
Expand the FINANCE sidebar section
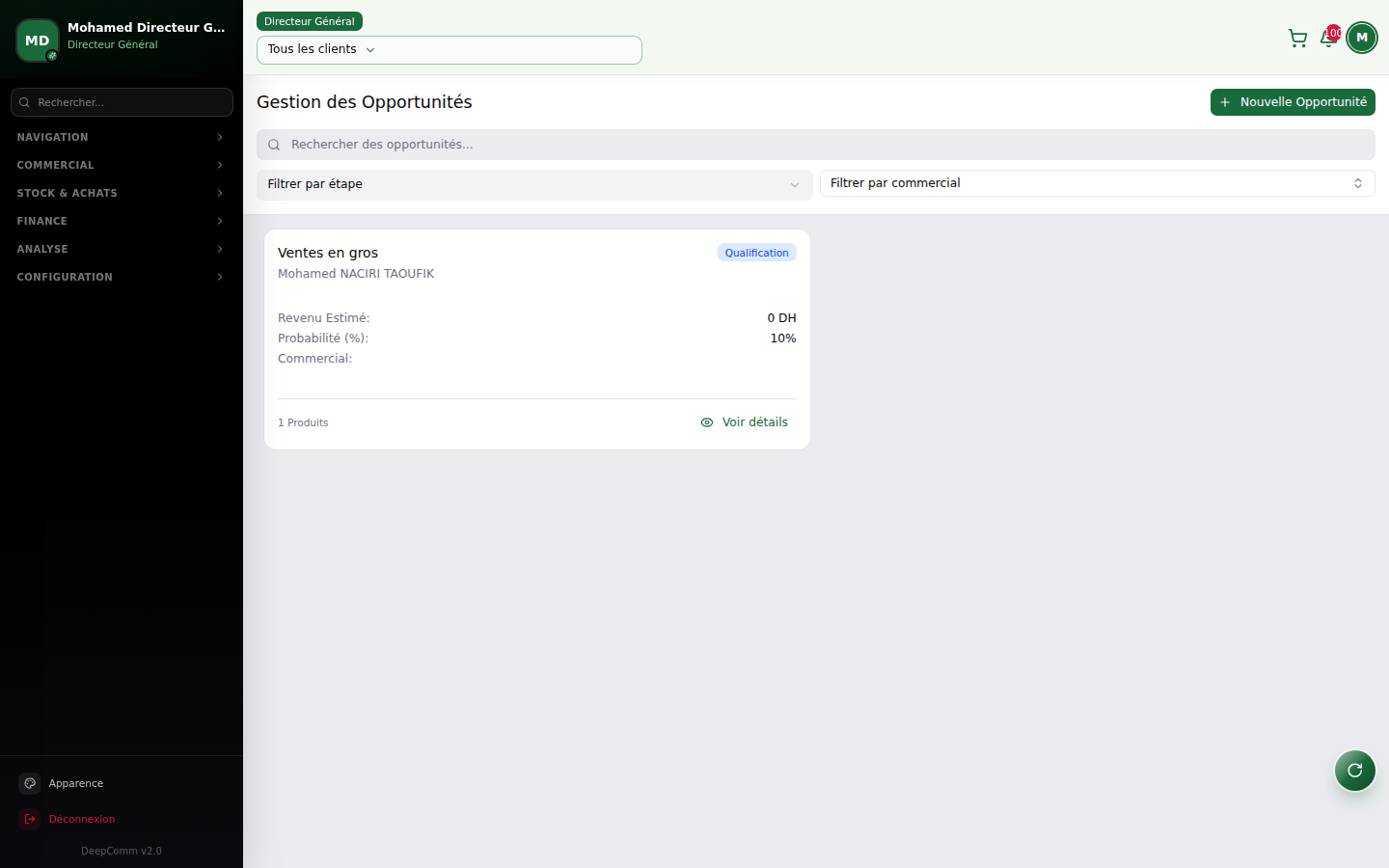click(x=122, y=221)
